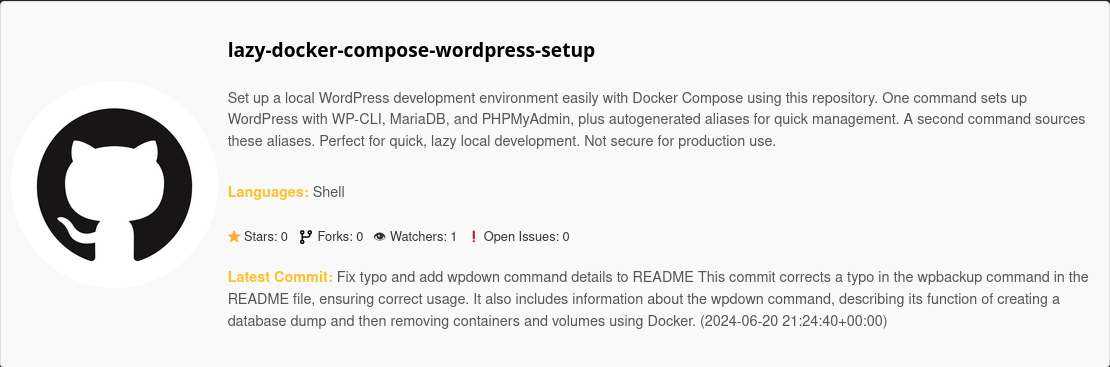Open the lazy-docker-compose-wordpress-setup repository title
The image size is (1110, 367).
click(x=411, y=50)
